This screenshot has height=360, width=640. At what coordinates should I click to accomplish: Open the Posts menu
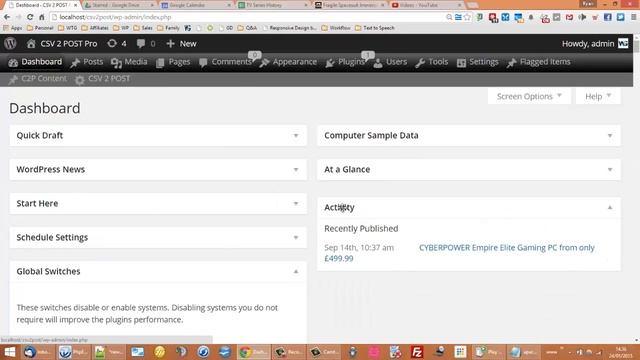click(x=87, y=62)
